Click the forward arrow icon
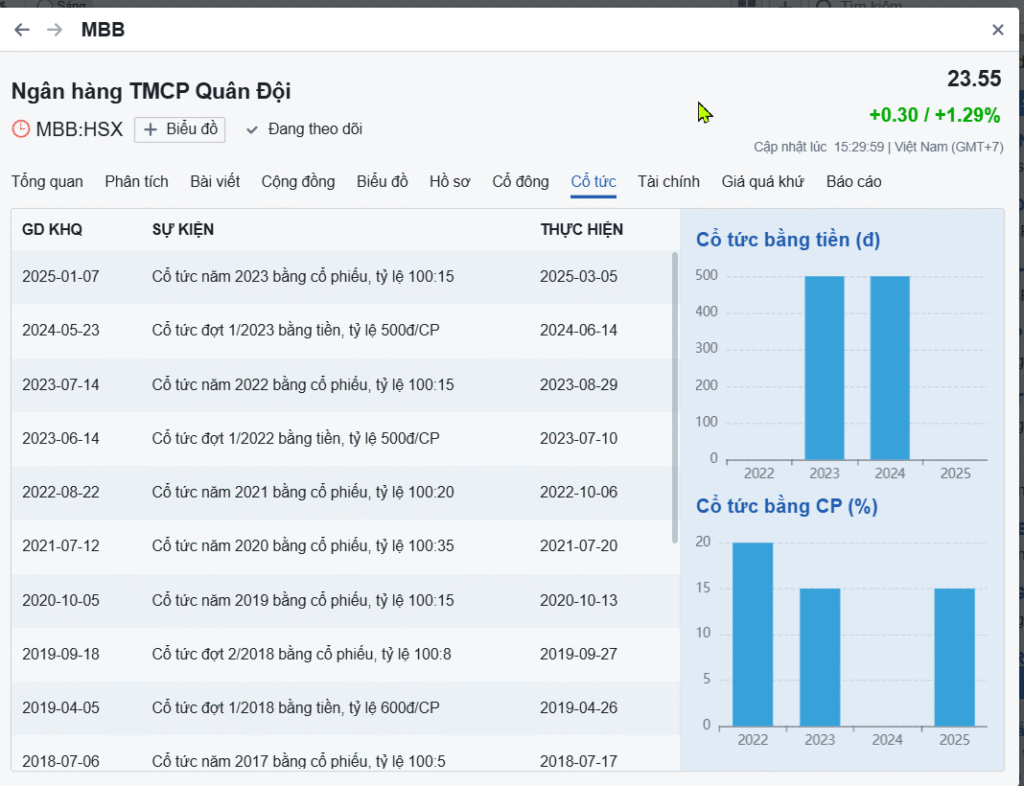The height and width of the screenshot is (786, 1024). [x=54, y=30]
